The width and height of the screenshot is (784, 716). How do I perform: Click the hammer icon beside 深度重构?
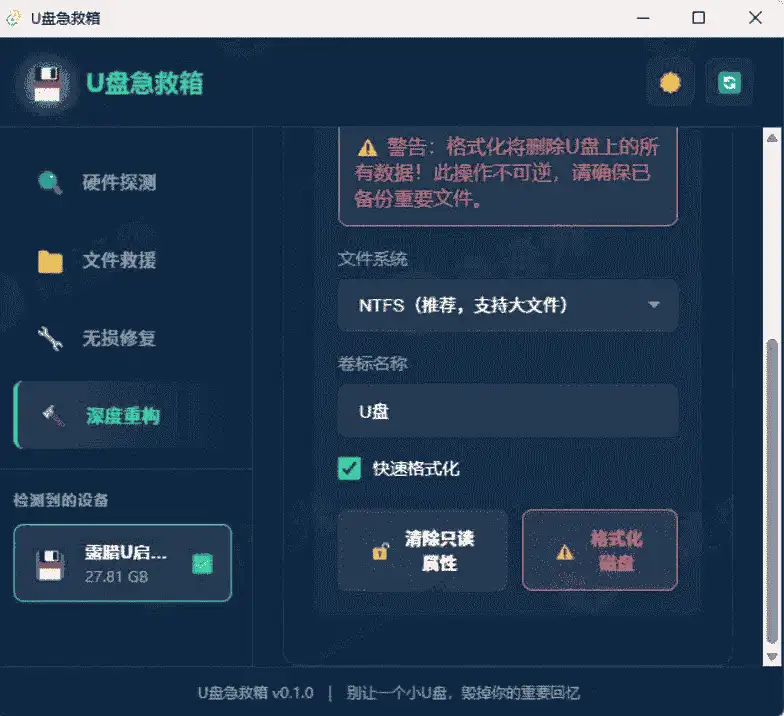pyautogui.click(x=53, y=416)
